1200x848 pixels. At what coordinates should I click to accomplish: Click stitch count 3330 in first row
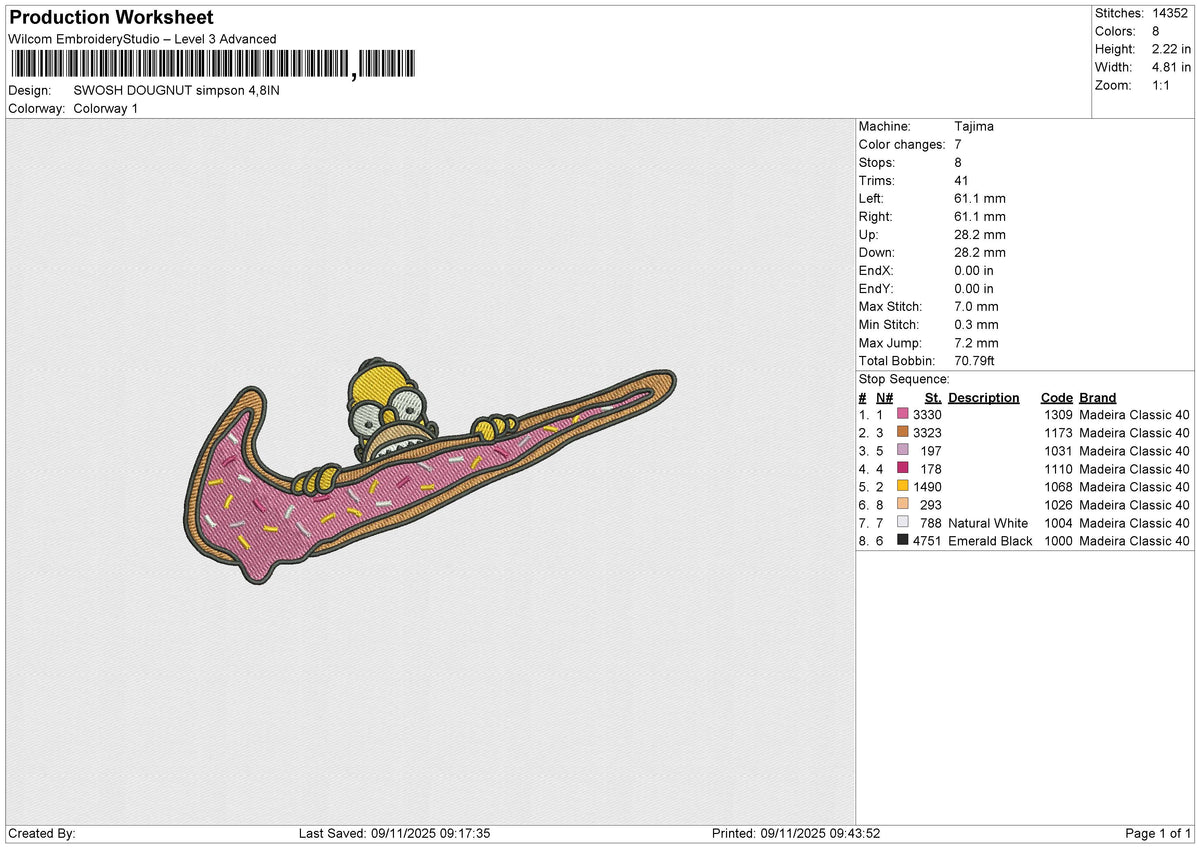[x=927, y=415]
